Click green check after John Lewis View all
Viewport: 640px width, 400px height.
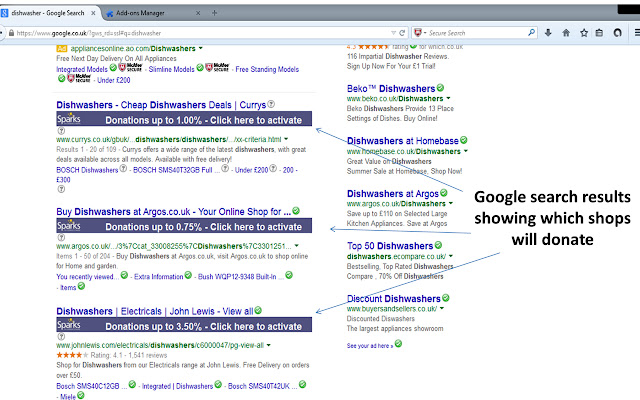pyautogui.click(x=258, y=310)
